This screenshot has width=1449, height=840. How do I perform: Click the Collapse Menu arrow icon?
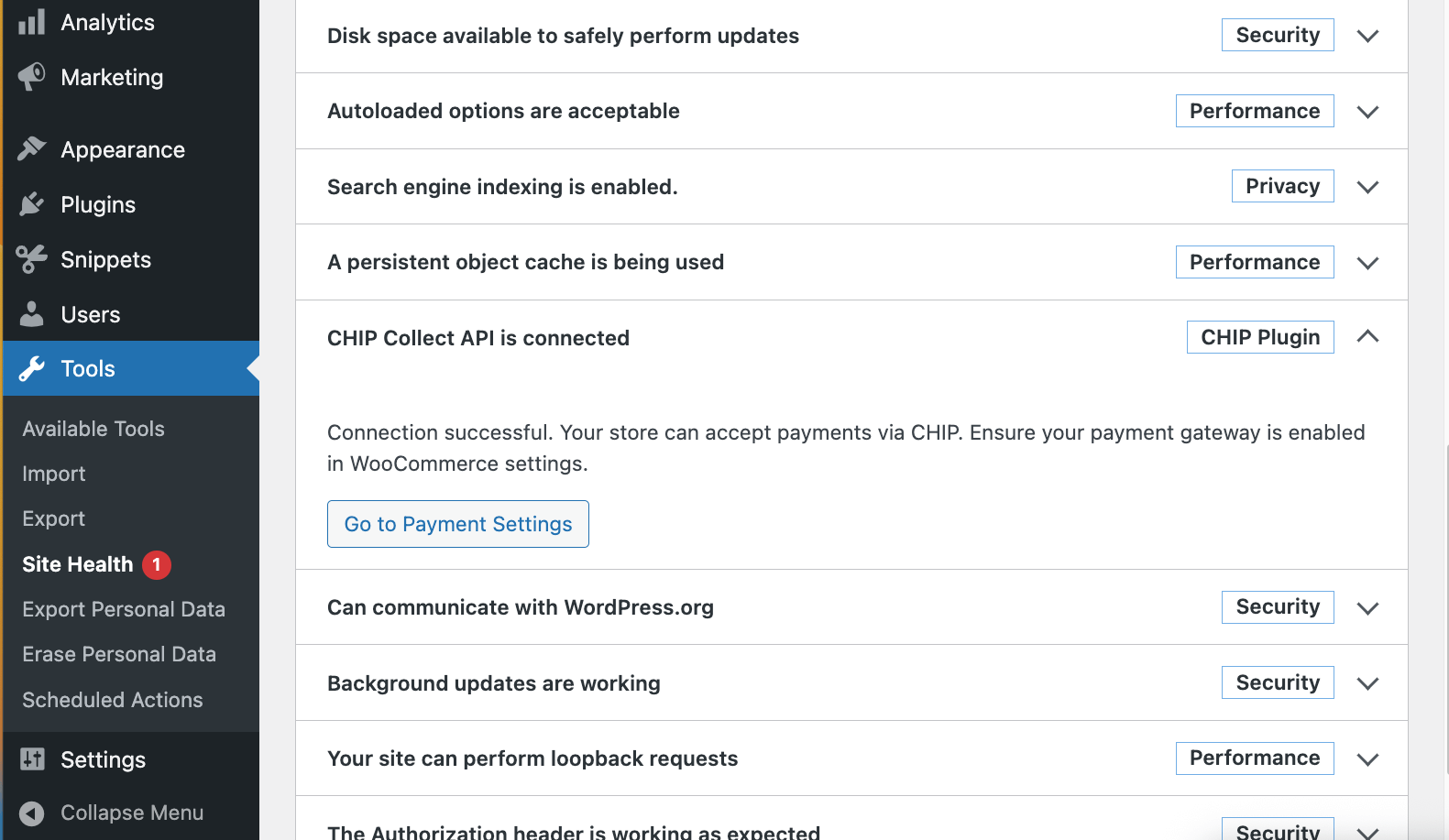pyautogui.click(x=31, y=813)
